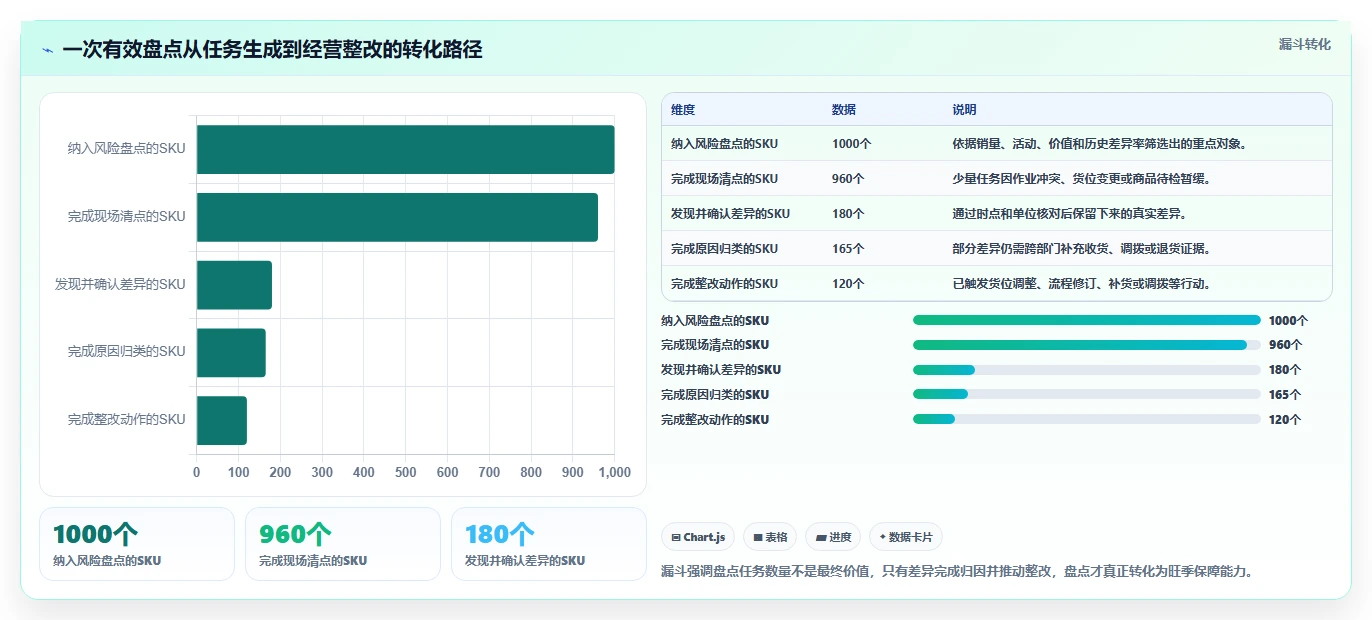The image size is (1372, 620).
Task: Click the 表格 tag chip
Action: pos(770,537)
